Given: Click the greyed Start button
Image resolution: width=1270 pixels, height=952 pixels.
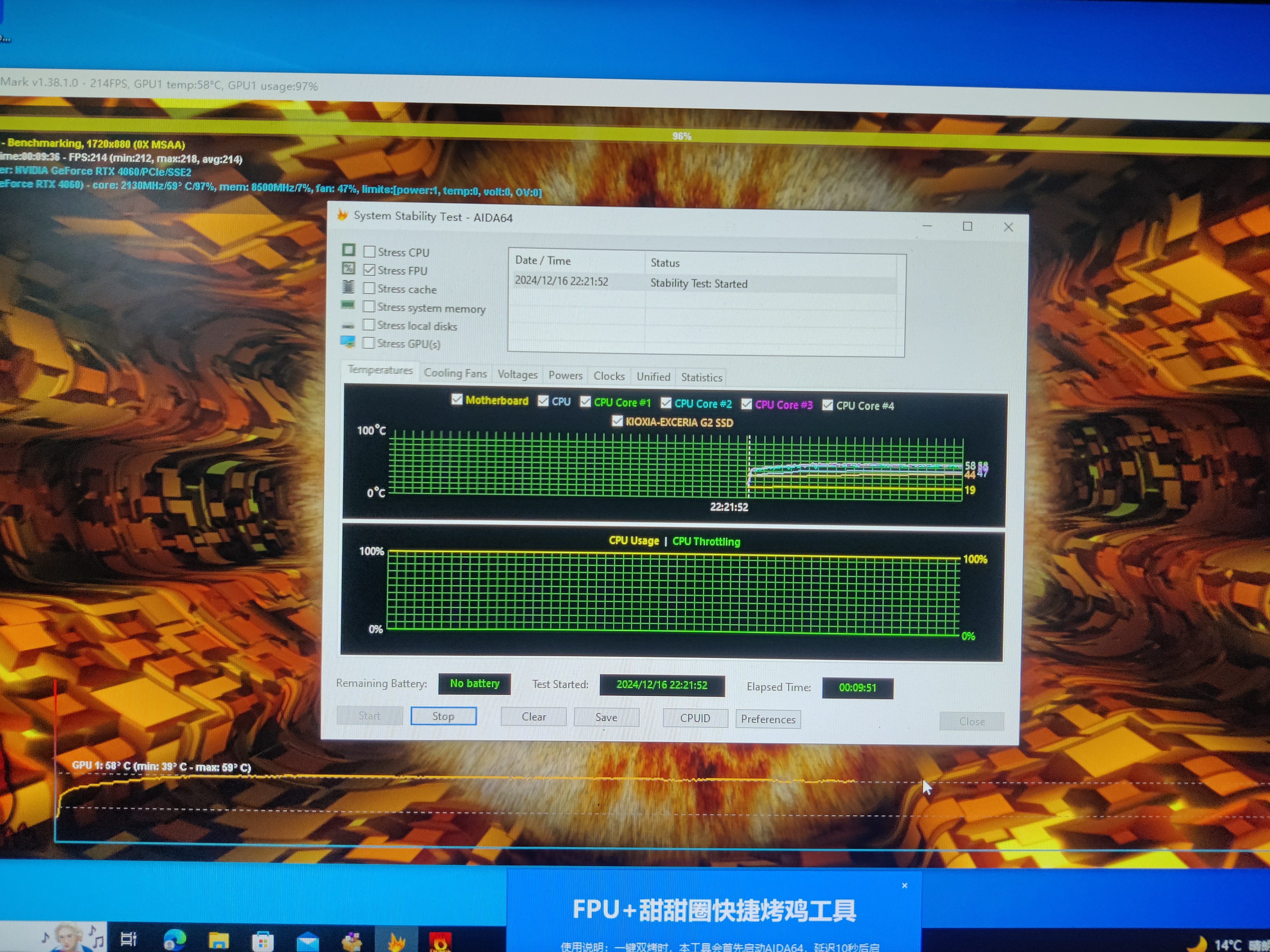Looking at the screenshot, I should click(369, 716).
